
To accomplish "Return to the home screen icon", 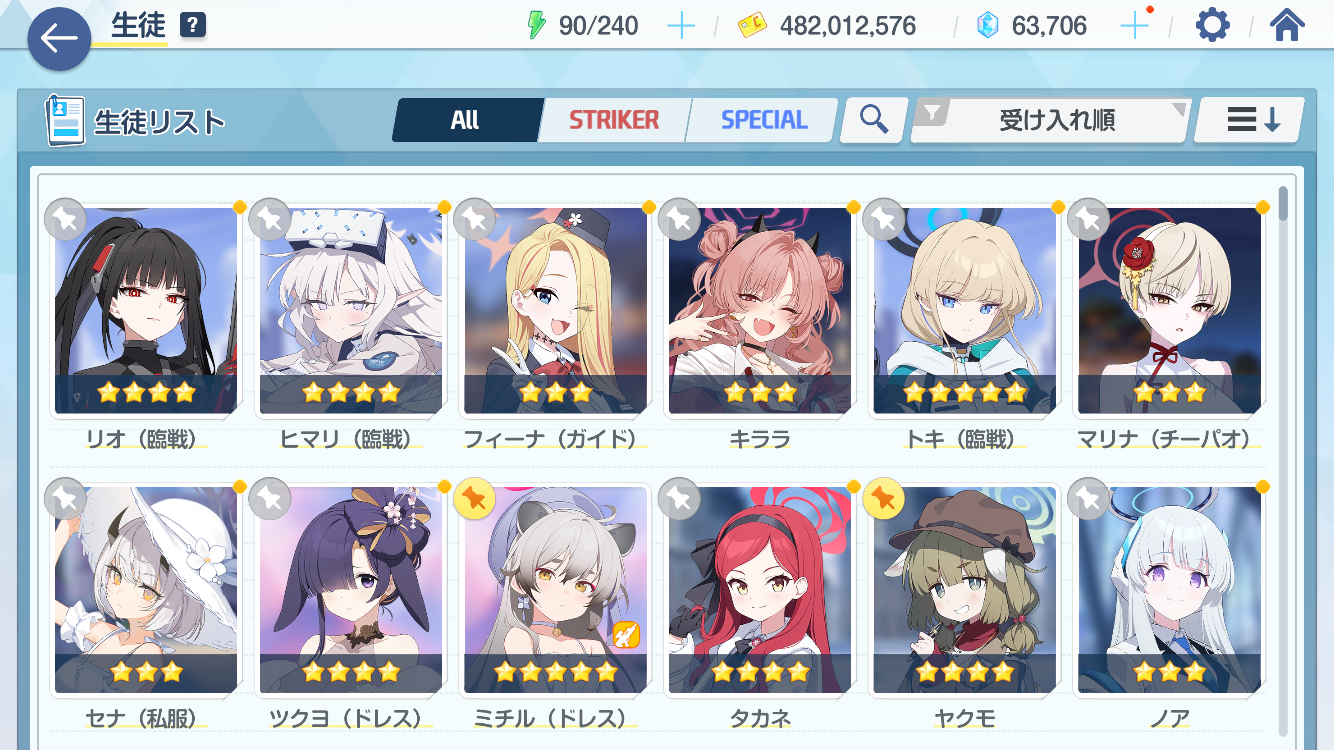I will click(1287, 25).
